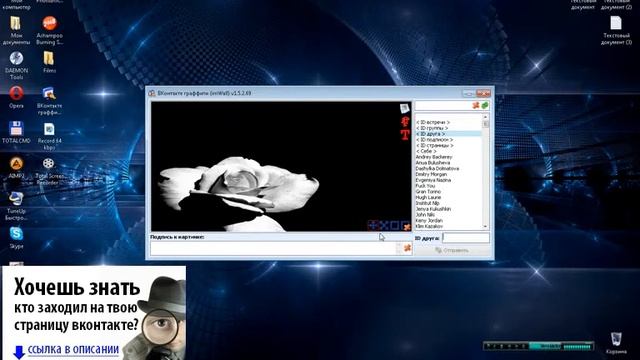Image resolution: width=640 pixels, height=360 pixels.
Task: Select Jenya Kukushkin in the friend list
Action: click(x=433, y=209)
